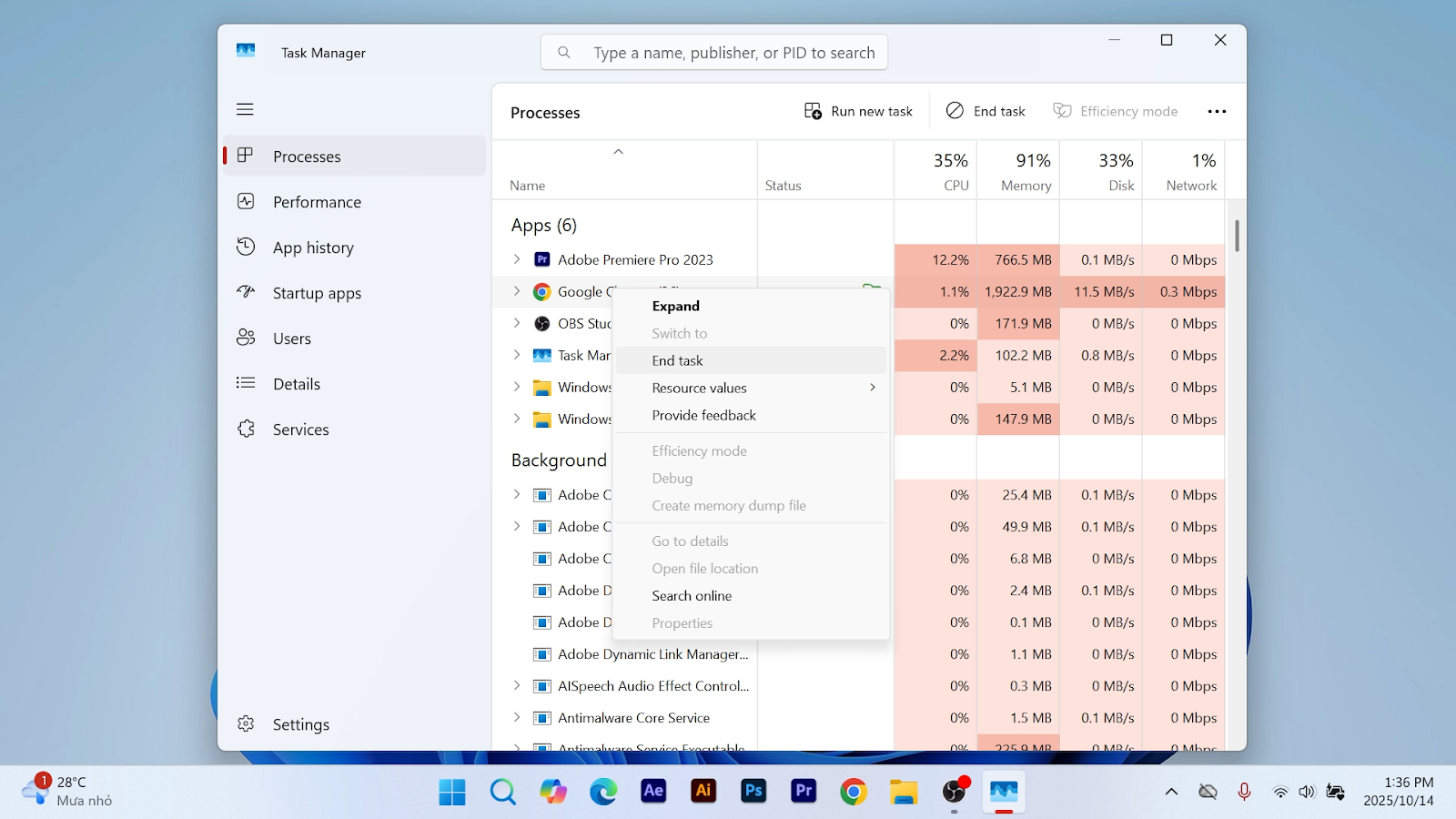1456x819 pixels.
Task: Open File Explorer from the taskbar
Action: pos(903,792)
